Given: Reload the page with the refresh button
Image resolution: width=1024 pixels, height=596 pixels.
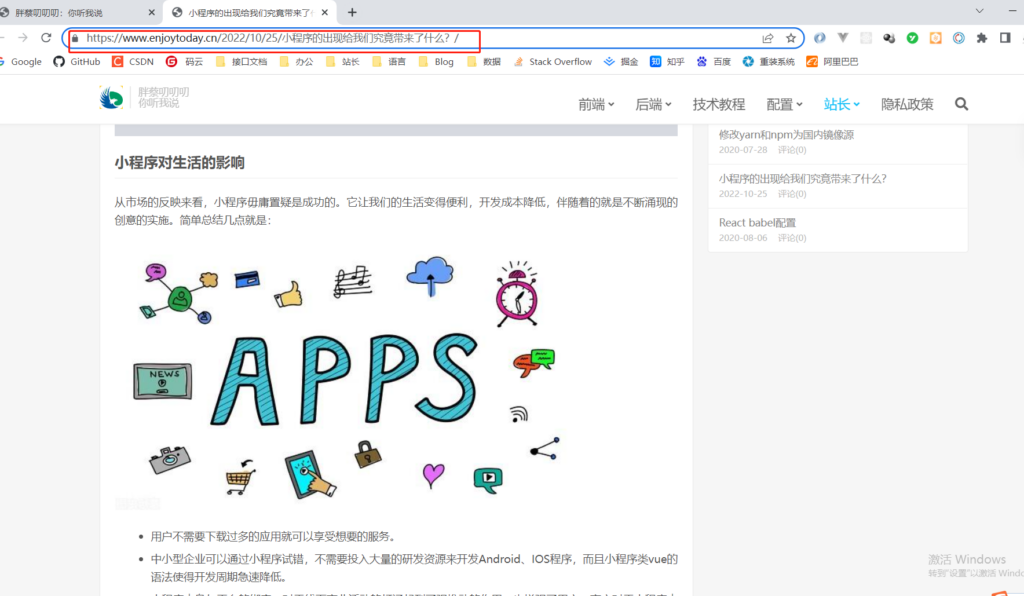Looking at the screenshot, I should tap(46, 38).
